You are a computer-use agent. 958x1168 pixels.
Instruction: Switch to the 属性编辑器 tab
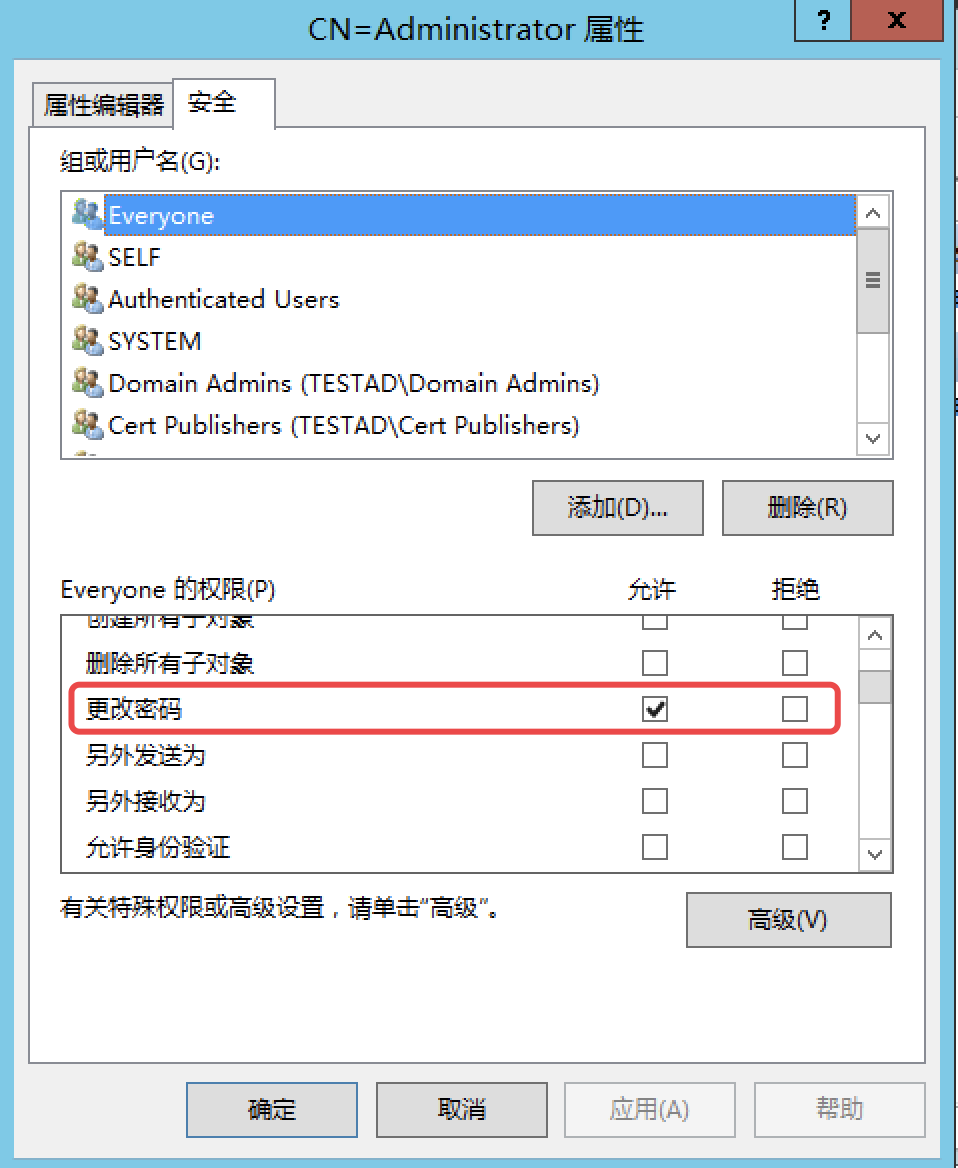pyautogui.click(x=104, y=105)
